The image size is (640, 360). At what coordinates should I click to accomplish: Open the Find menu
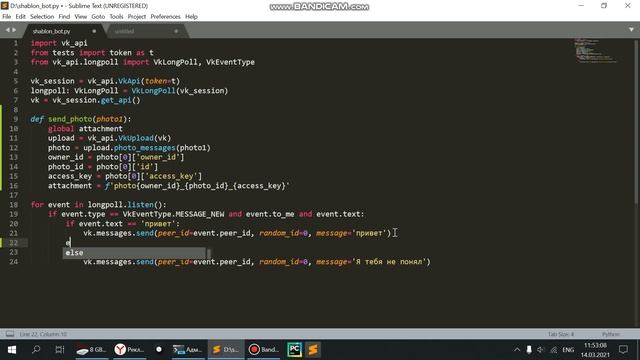(x=64, y=17)
